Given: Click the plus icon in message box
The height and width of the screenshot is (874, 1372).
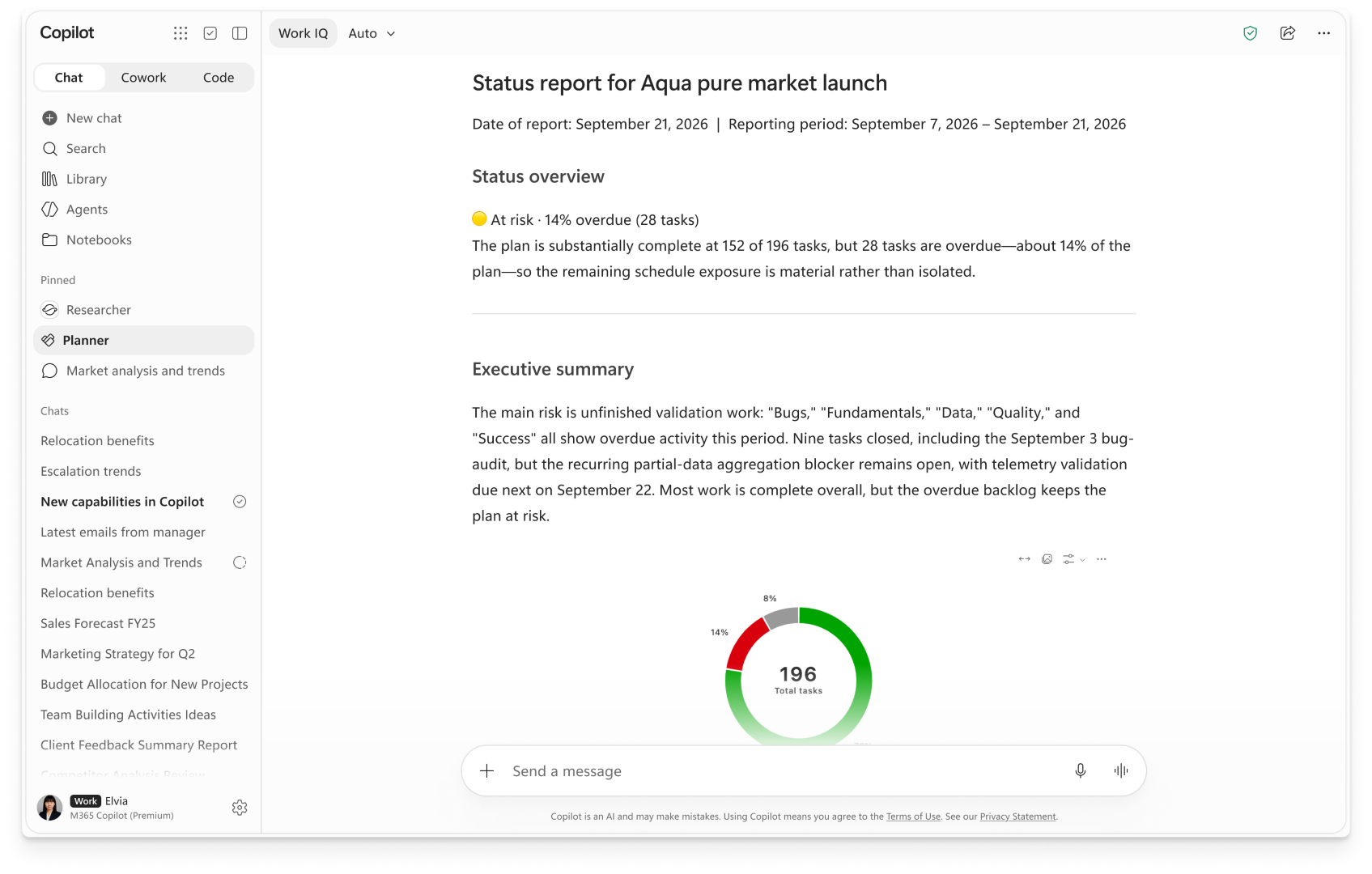Looking at the screenshot, I should 486,771.
